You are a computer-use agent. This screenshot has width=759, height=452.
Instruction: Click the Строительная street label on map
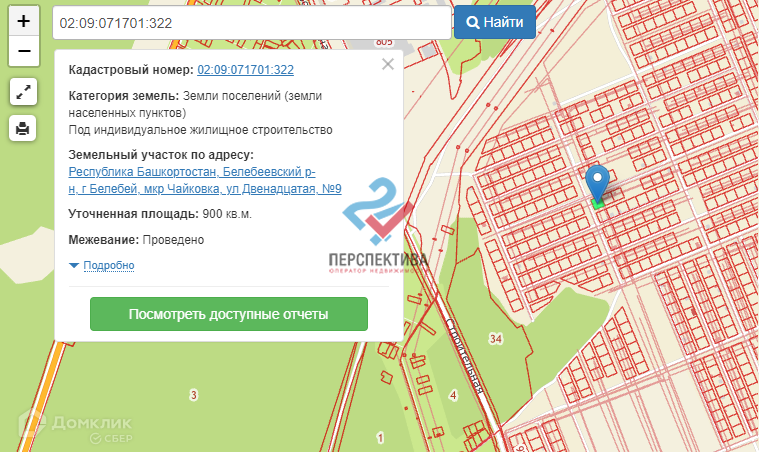click(464, 355)
